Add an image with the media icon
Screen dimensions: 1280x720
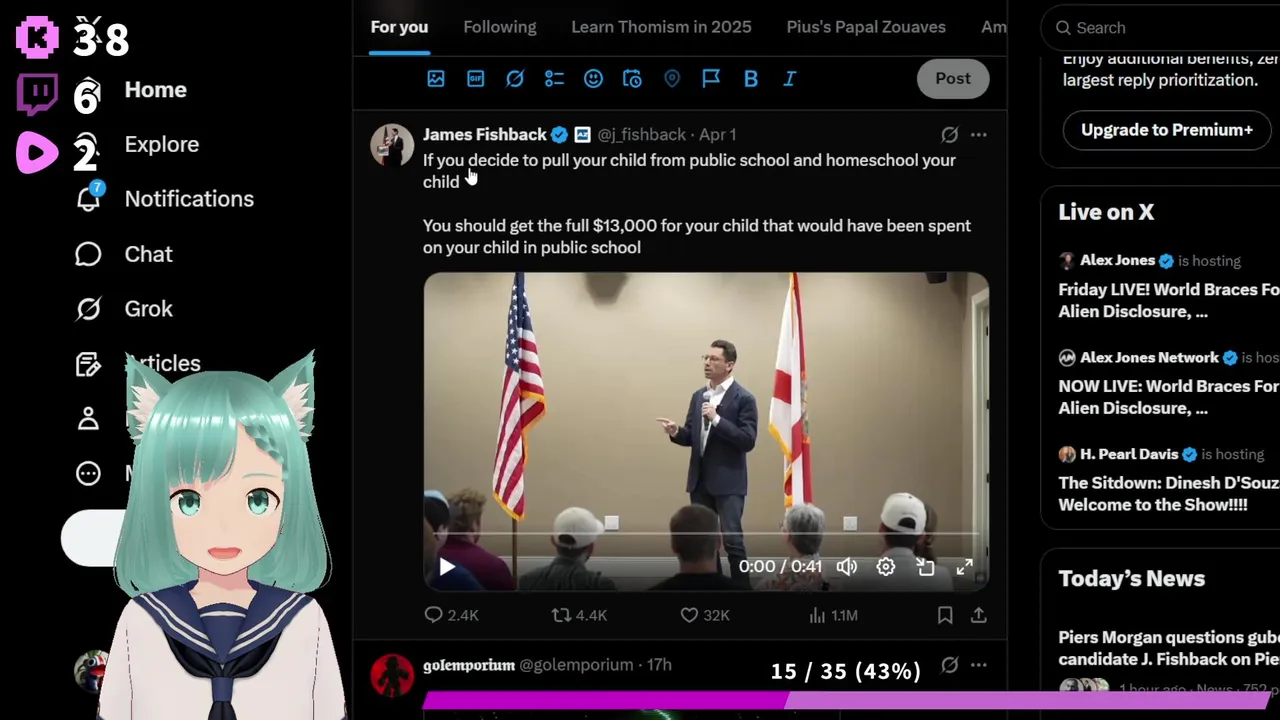point(436,78)
